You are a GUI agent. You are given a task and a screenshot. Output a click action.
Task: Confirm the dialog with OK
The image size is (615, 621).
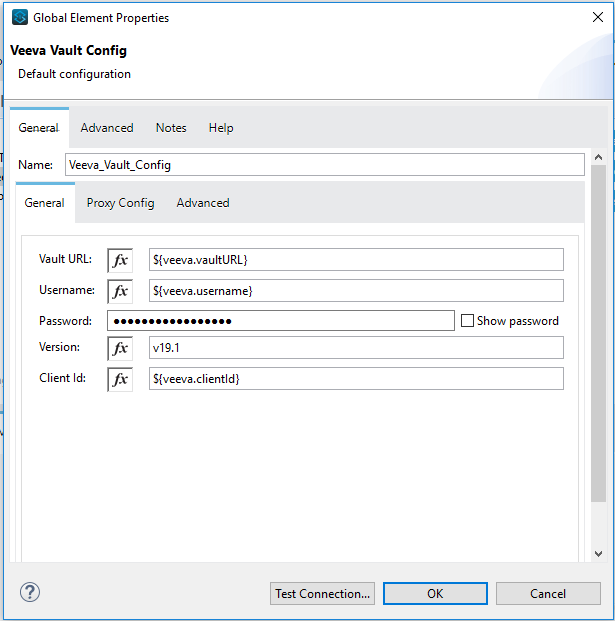click(x=435, y=593)
